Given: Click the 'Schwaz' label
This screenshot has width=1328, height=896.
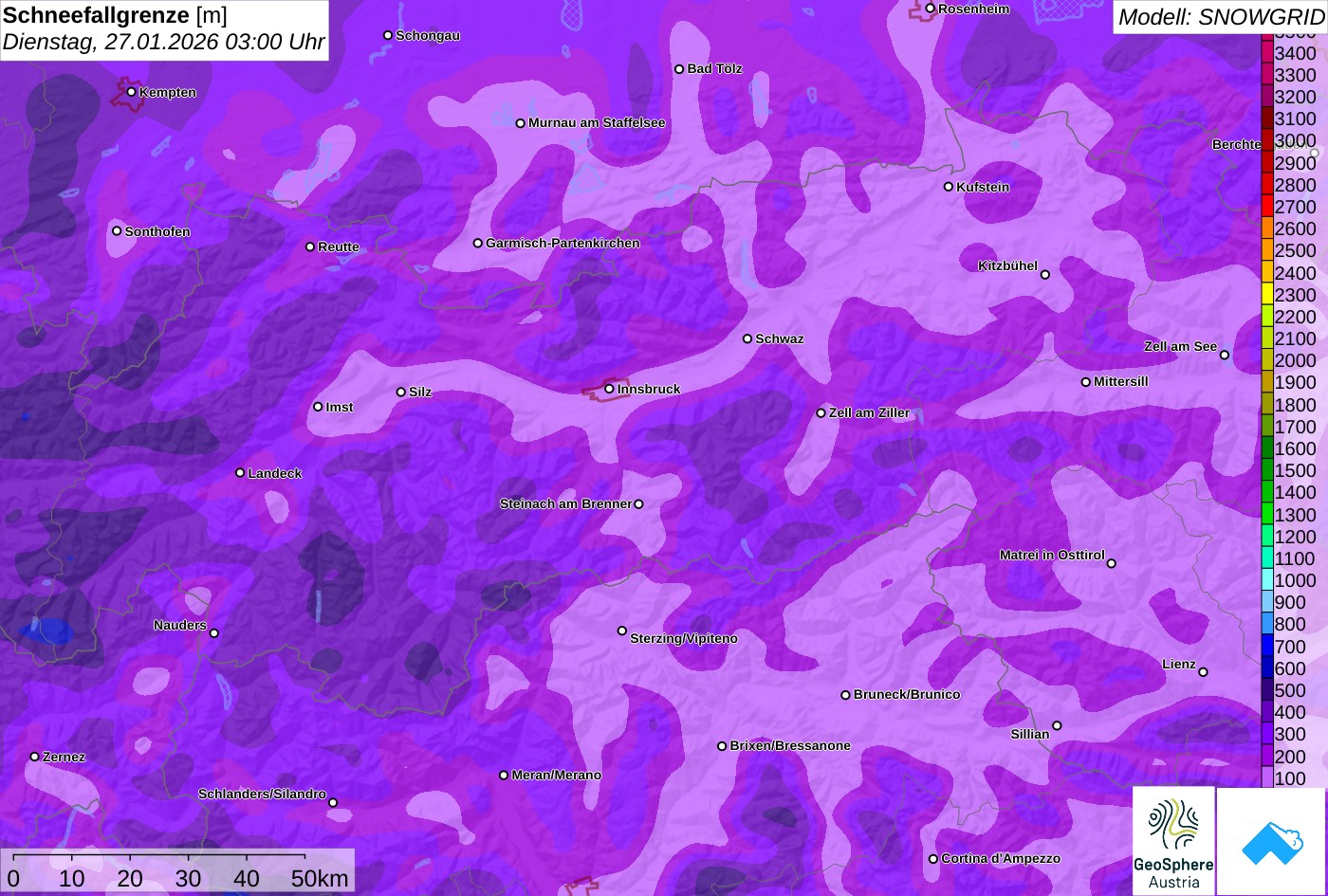Looking at the screenshot, I should coord(780,339).
